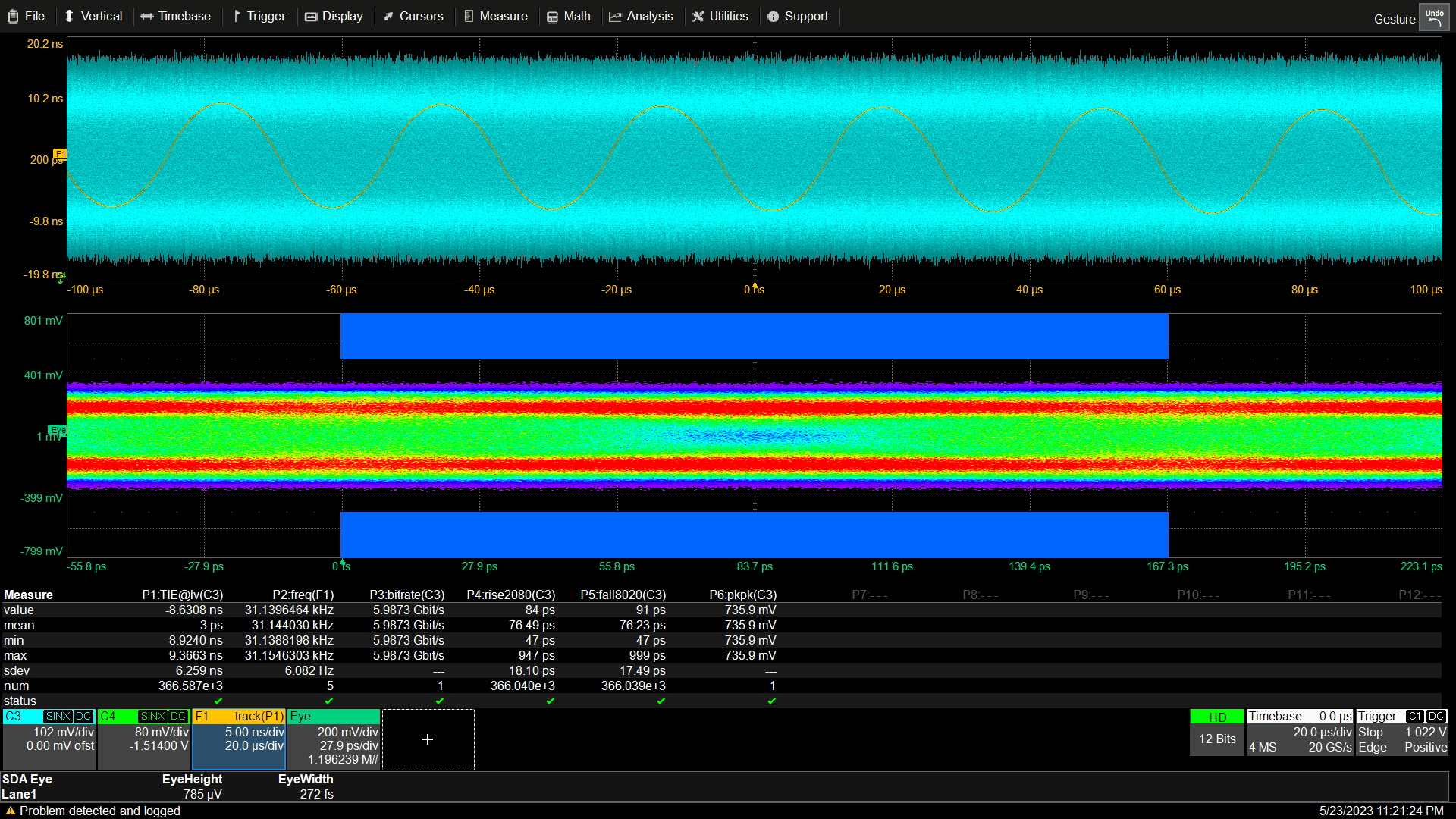Click the Gesture label

[1394, 19]
